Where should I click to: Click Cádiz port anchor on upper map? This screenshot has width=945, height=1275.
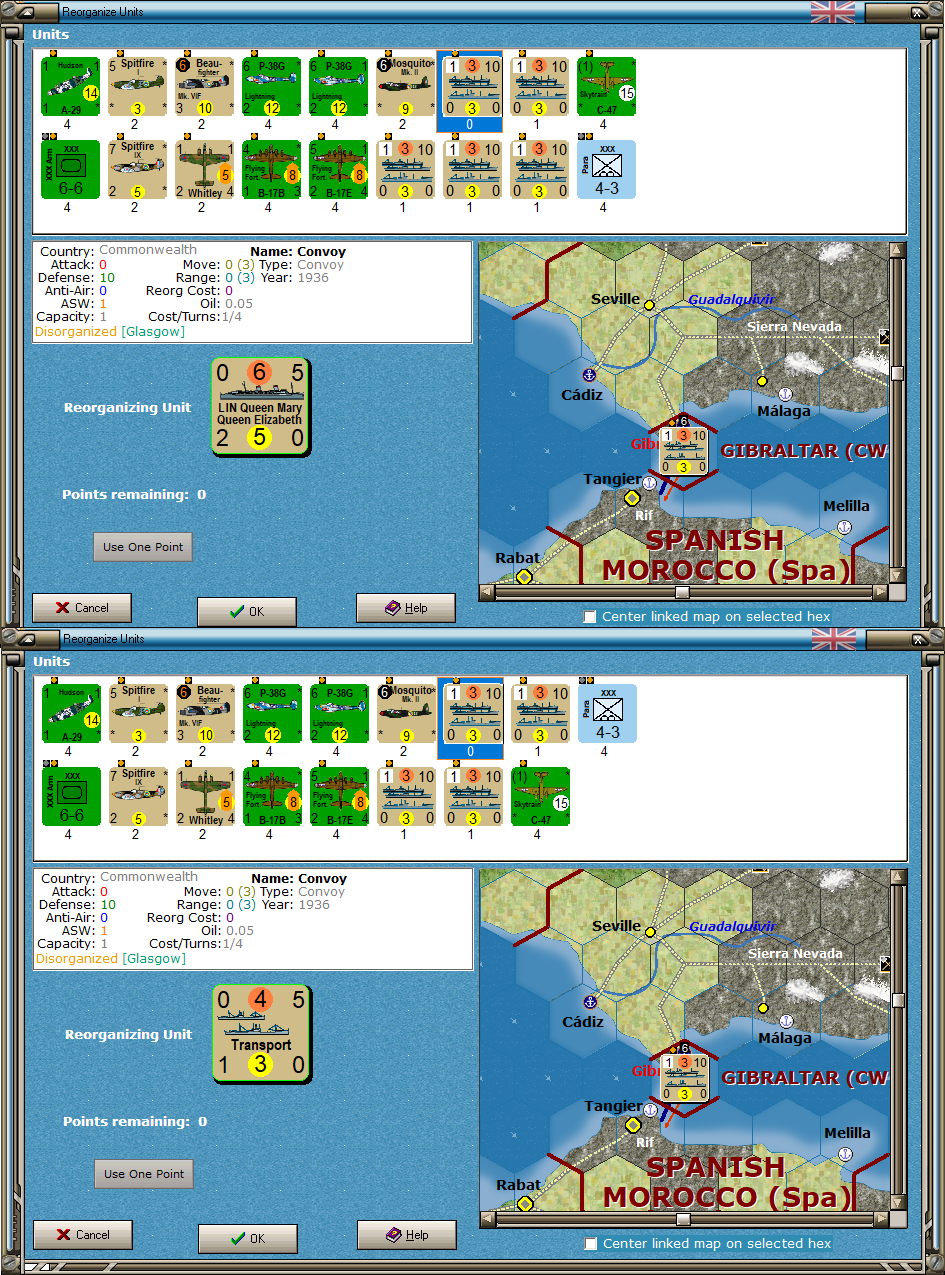click(589, 374)
